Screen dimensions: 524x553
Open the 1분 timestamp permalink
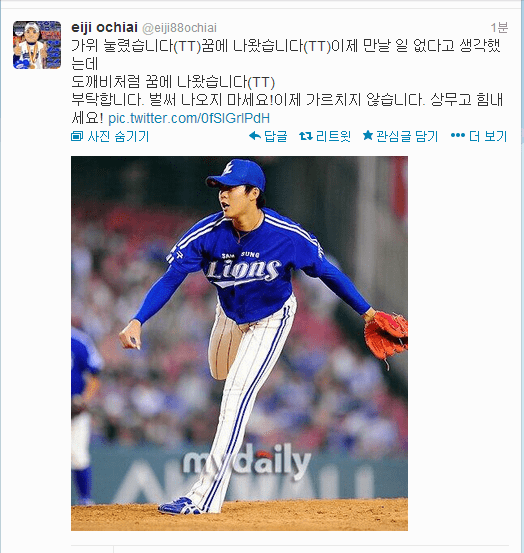tap(499, 28)
